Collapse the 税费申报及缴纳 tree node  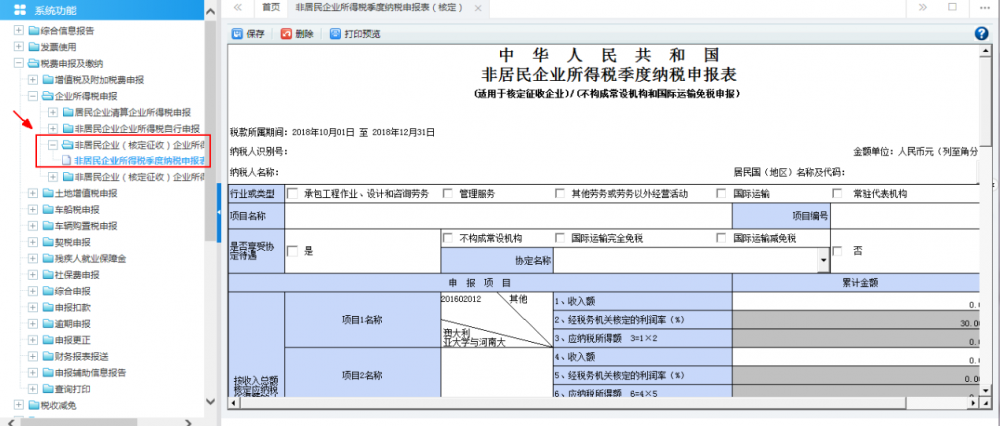[18, 63]
